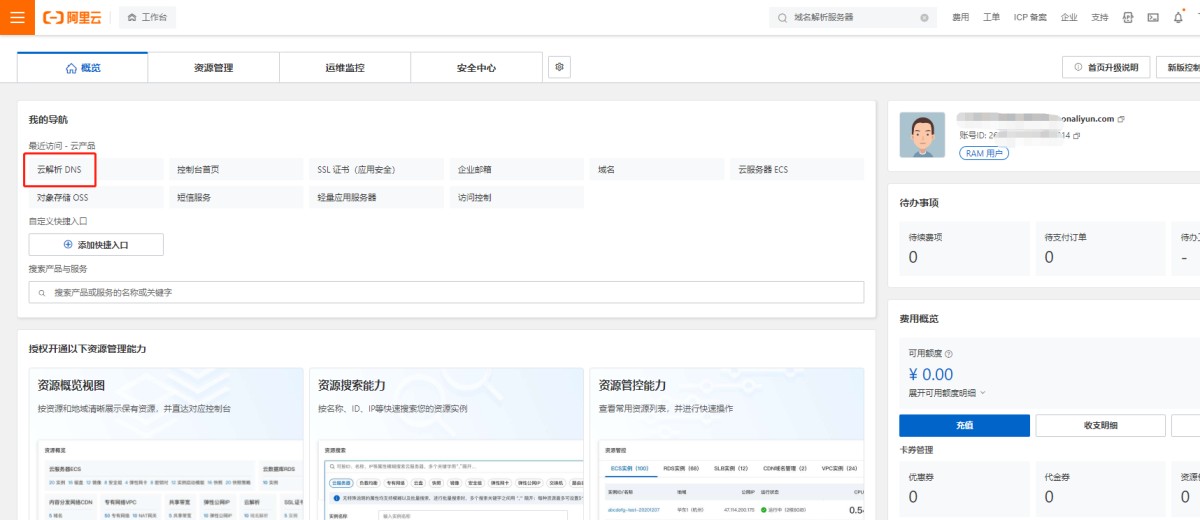
Task: Click the help icon beside 可用额度
Action: pos(949,353)
